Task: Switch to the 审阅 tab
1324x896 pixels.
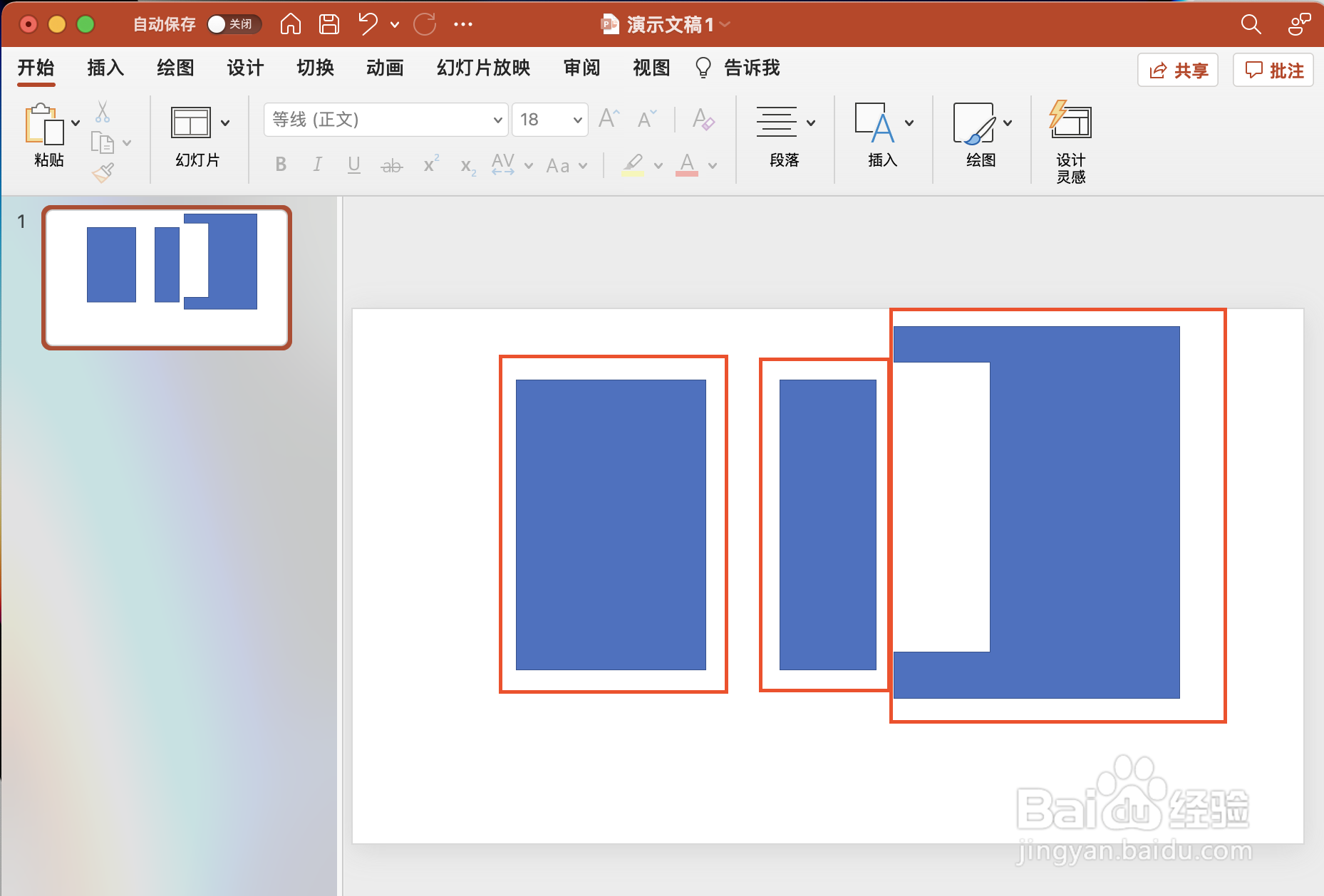Action: click(x=582, y=68)
